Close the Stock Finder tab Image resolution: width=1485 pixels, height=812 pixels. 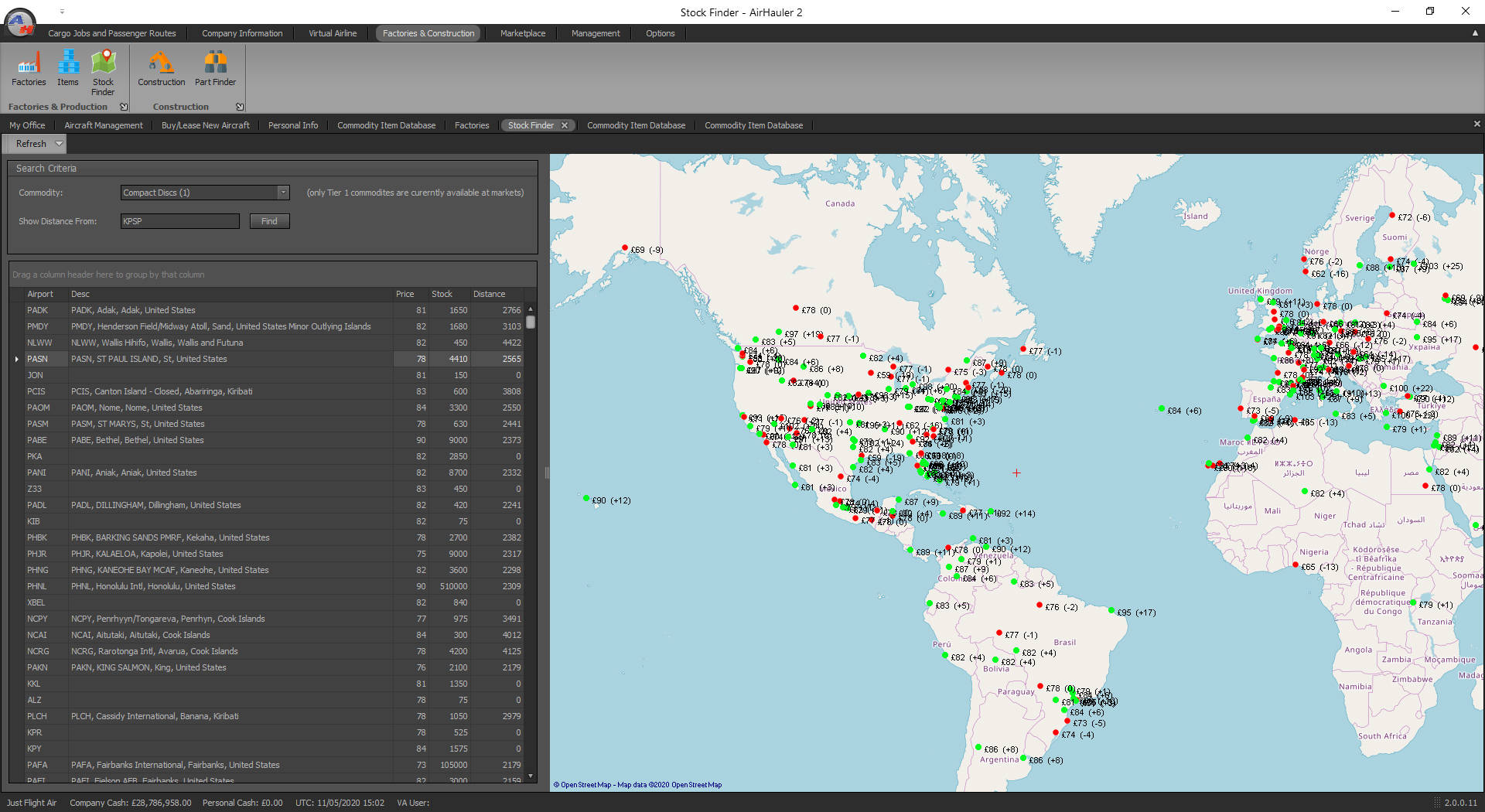pos(565,125)
